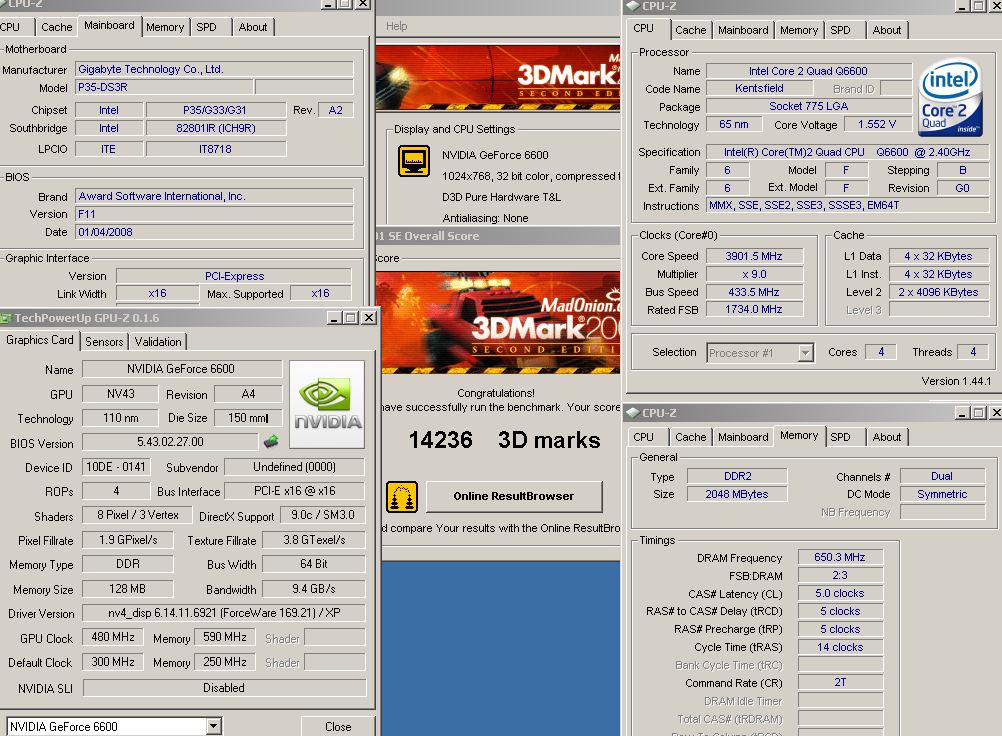Screen dimensions: 1002x736
Task: Click the Multiplier value x 9.0
Action: pyautogui.click(x=753, y=274)
